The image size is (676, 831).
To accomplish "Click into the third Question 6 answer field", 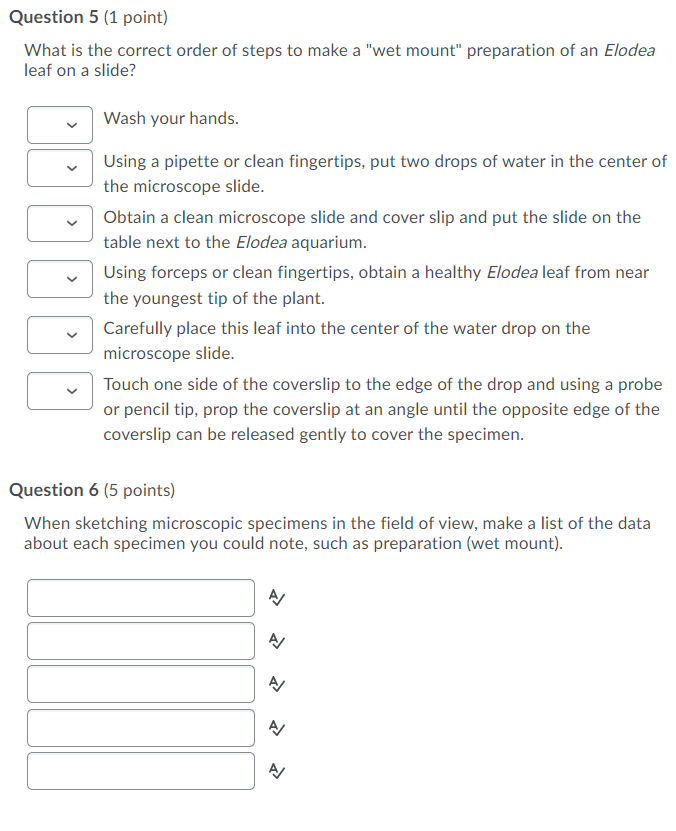I will (x=140, y=684).
